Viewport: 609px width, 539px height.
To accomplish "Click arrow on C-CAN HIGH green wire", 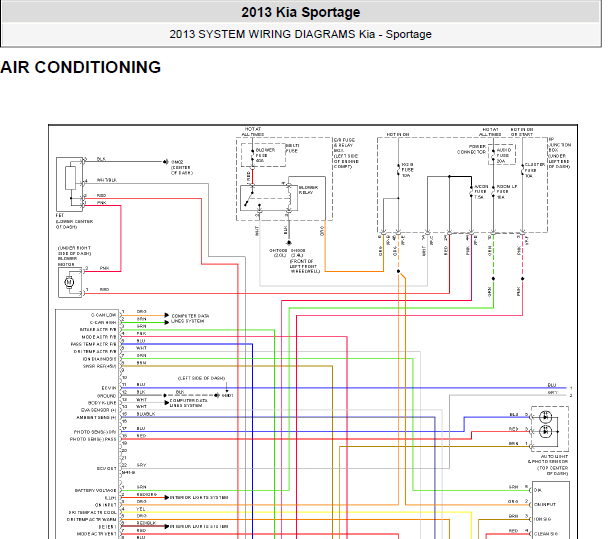I will click(167, 322).
